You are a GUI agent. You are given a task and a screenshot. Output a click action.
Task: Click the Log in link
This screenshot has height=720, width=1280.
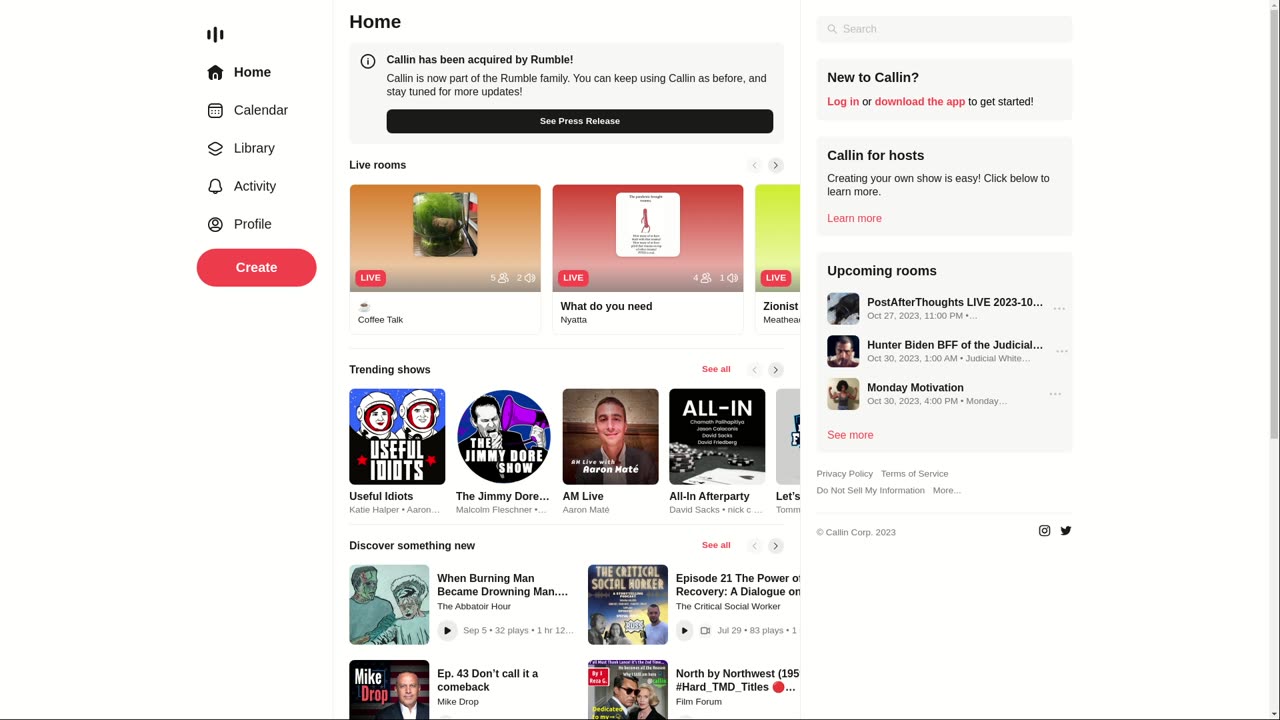843,102
